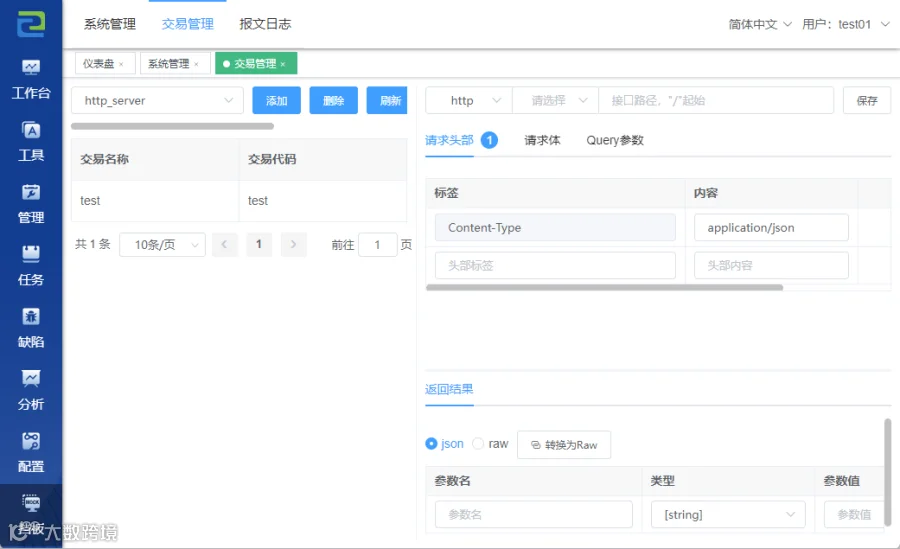
Task: Expand the 用户: test01 menu
Action: (x=845, y=24)
